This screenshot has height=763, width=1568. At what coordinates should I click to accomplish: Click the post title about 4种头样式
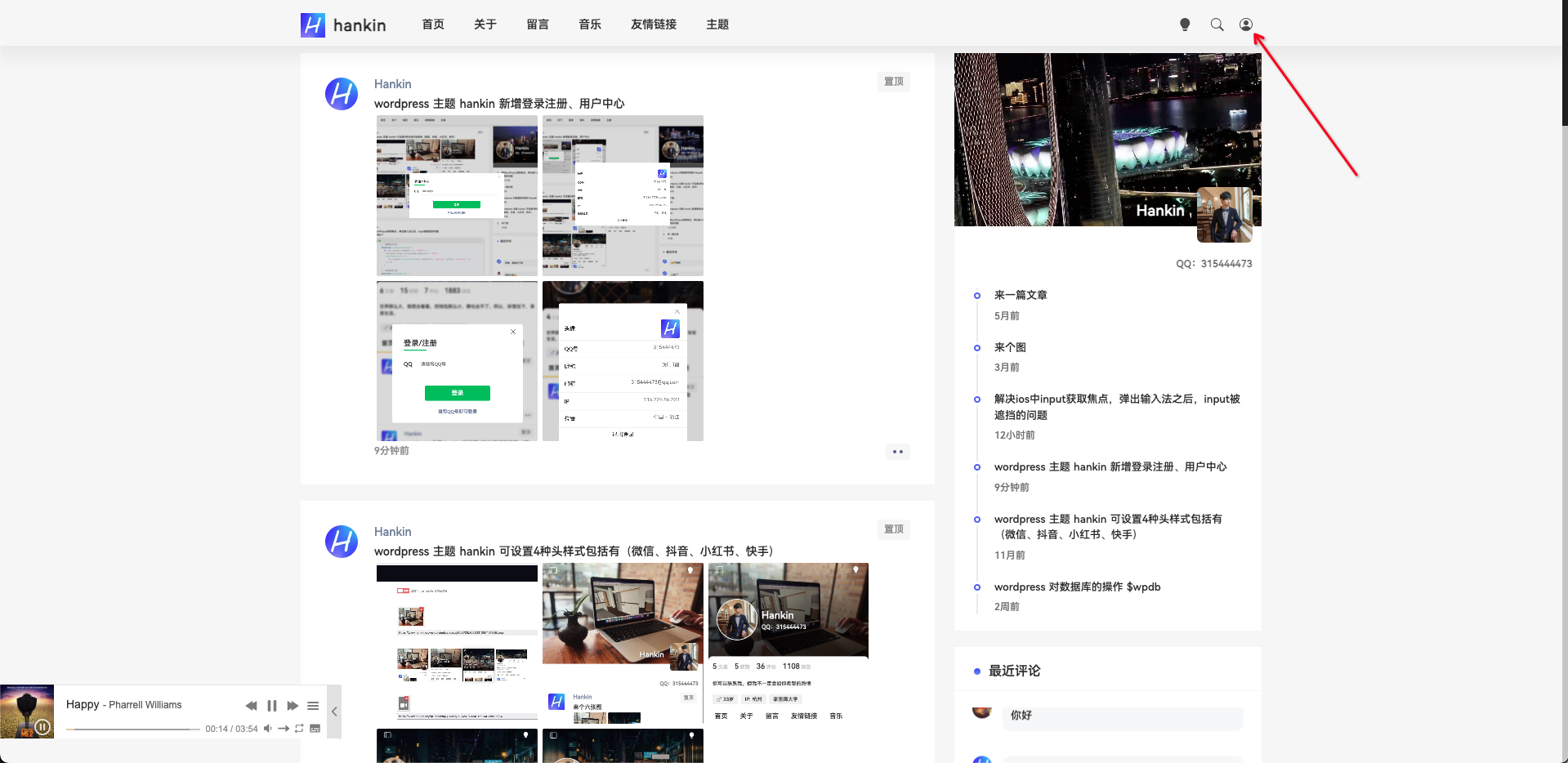pyautogui.click(x=574, y=551)
